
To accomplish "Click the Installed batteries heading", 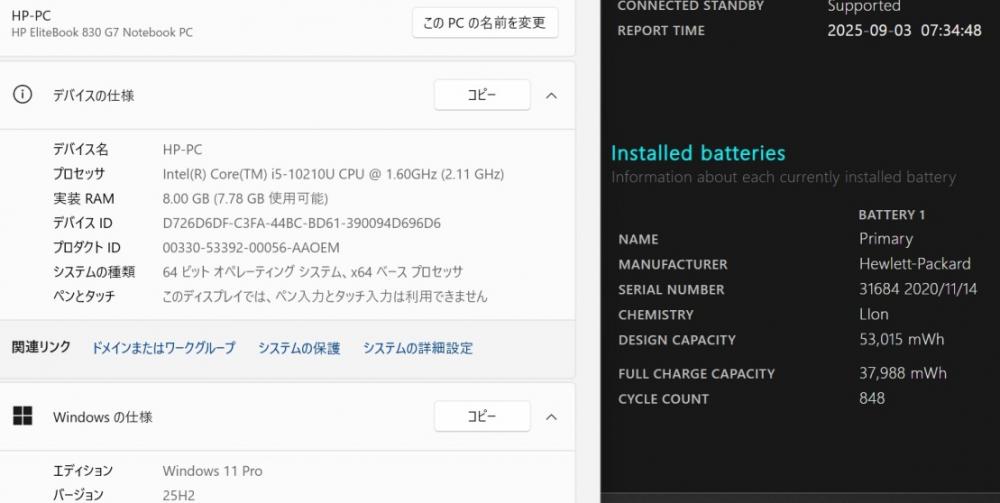I will [698, 153].
